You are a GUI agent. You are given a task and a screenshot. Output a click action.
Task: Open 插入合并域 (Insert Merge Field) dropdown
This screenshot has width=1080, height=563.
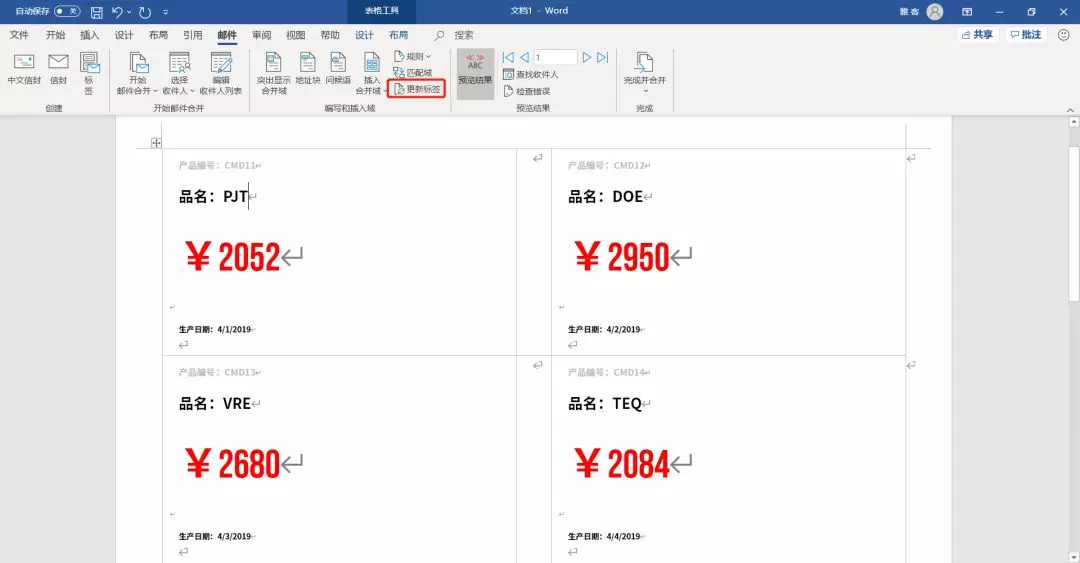tap(371, 73)
